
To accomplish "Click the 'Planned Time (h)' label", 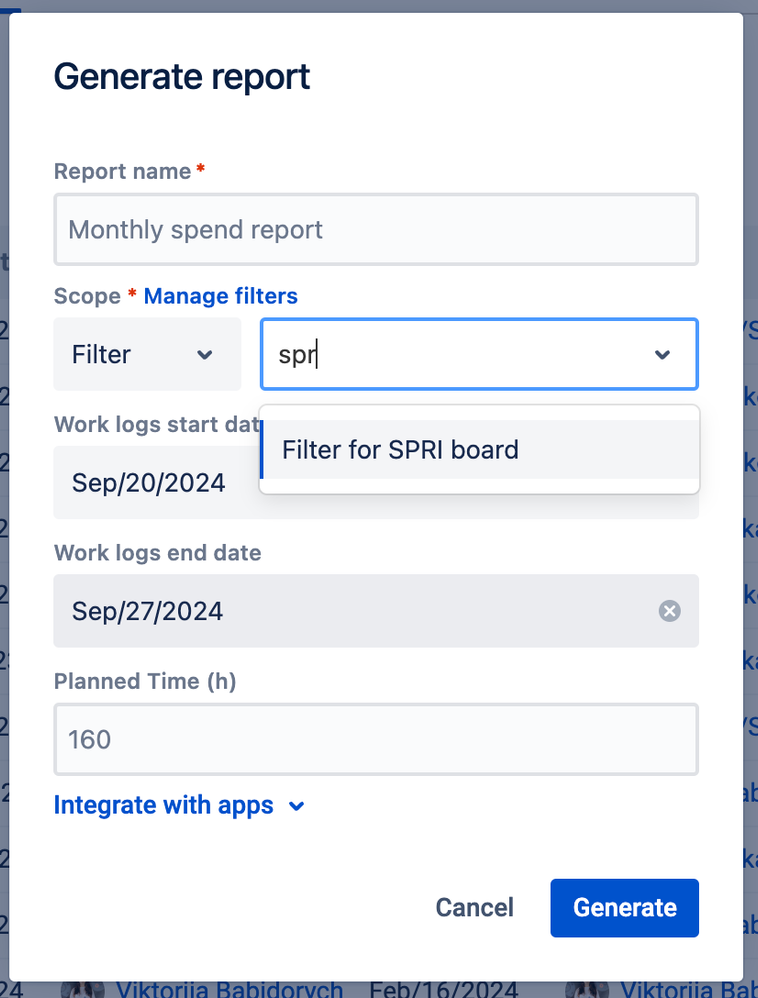I will click(x=144, y=681).
